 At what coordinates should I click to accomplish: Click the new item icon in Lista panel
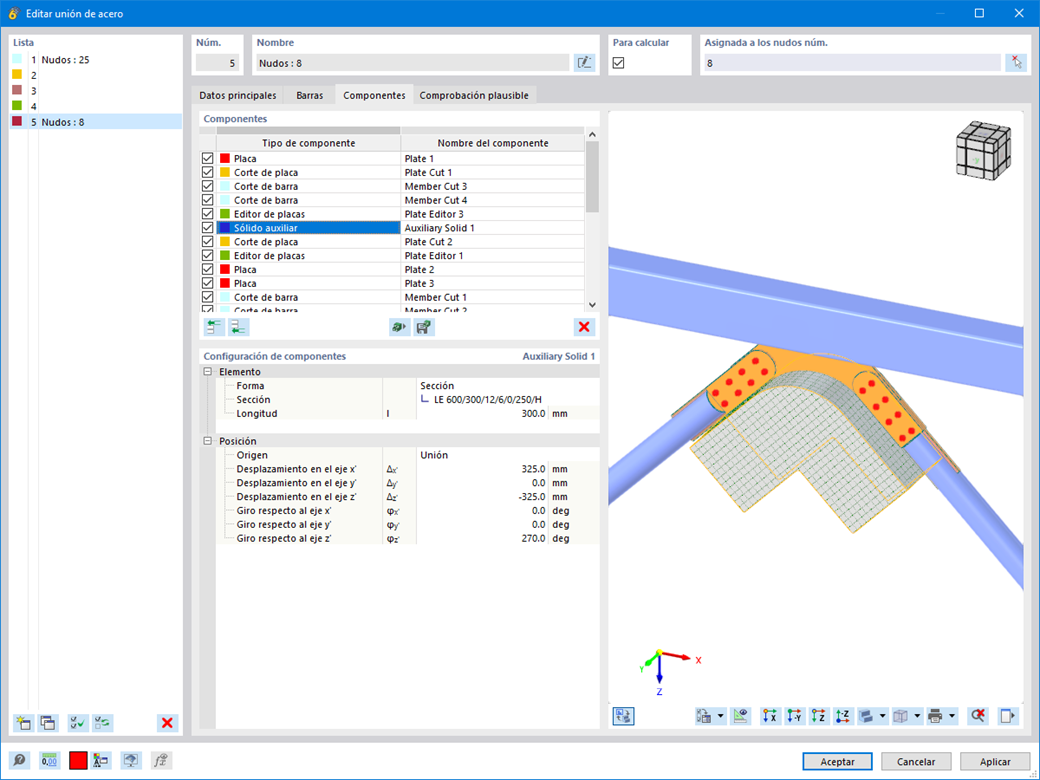(23, 723)
